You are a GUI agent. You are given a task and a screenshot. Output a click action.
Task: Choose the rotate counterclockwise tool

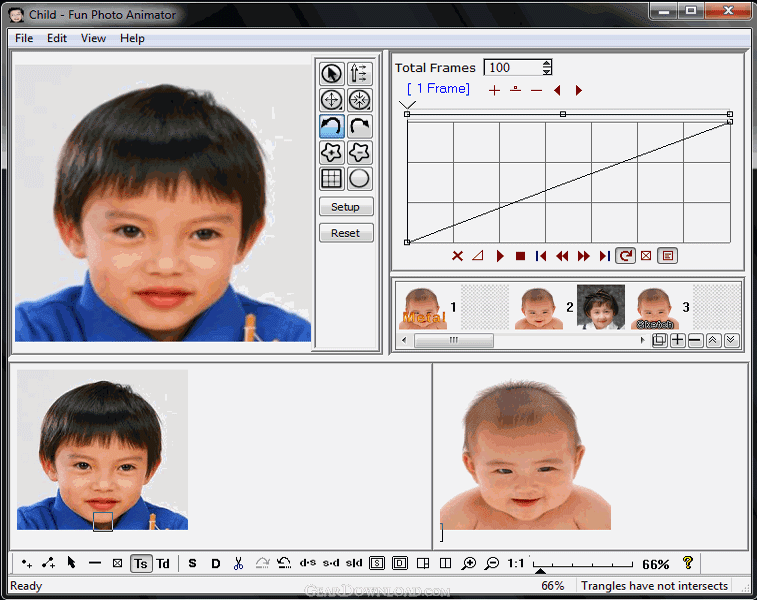pyautogui.click(x=331, y=126)
